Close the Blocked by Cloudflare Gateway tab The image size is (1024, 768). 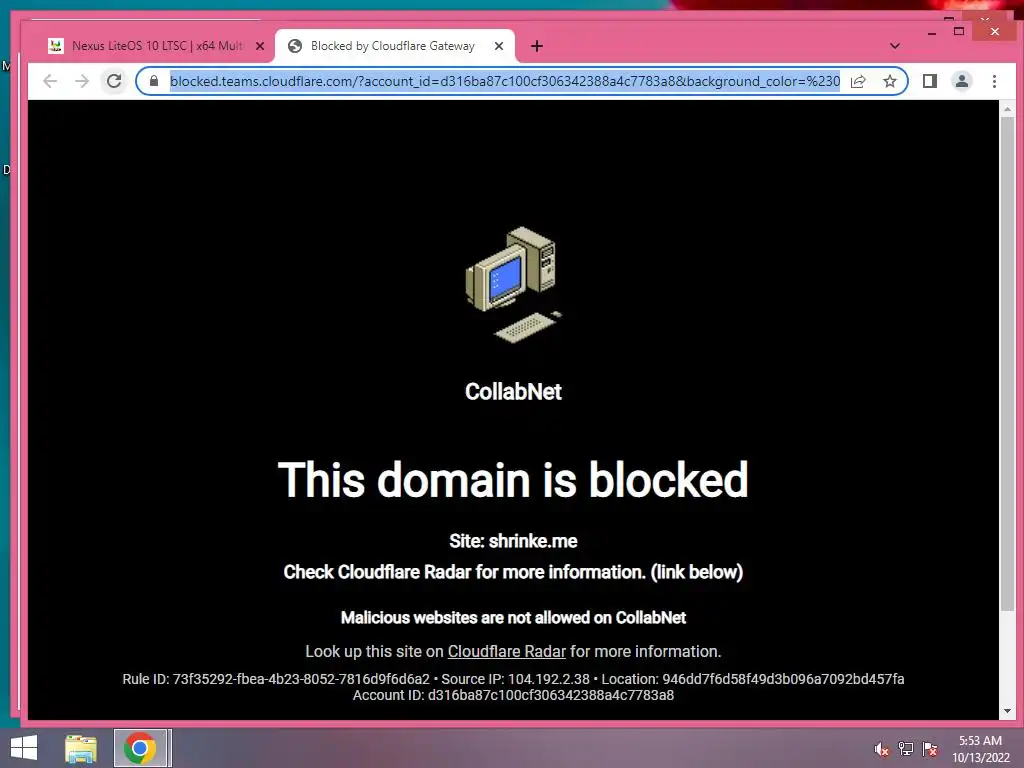(499, 46)
